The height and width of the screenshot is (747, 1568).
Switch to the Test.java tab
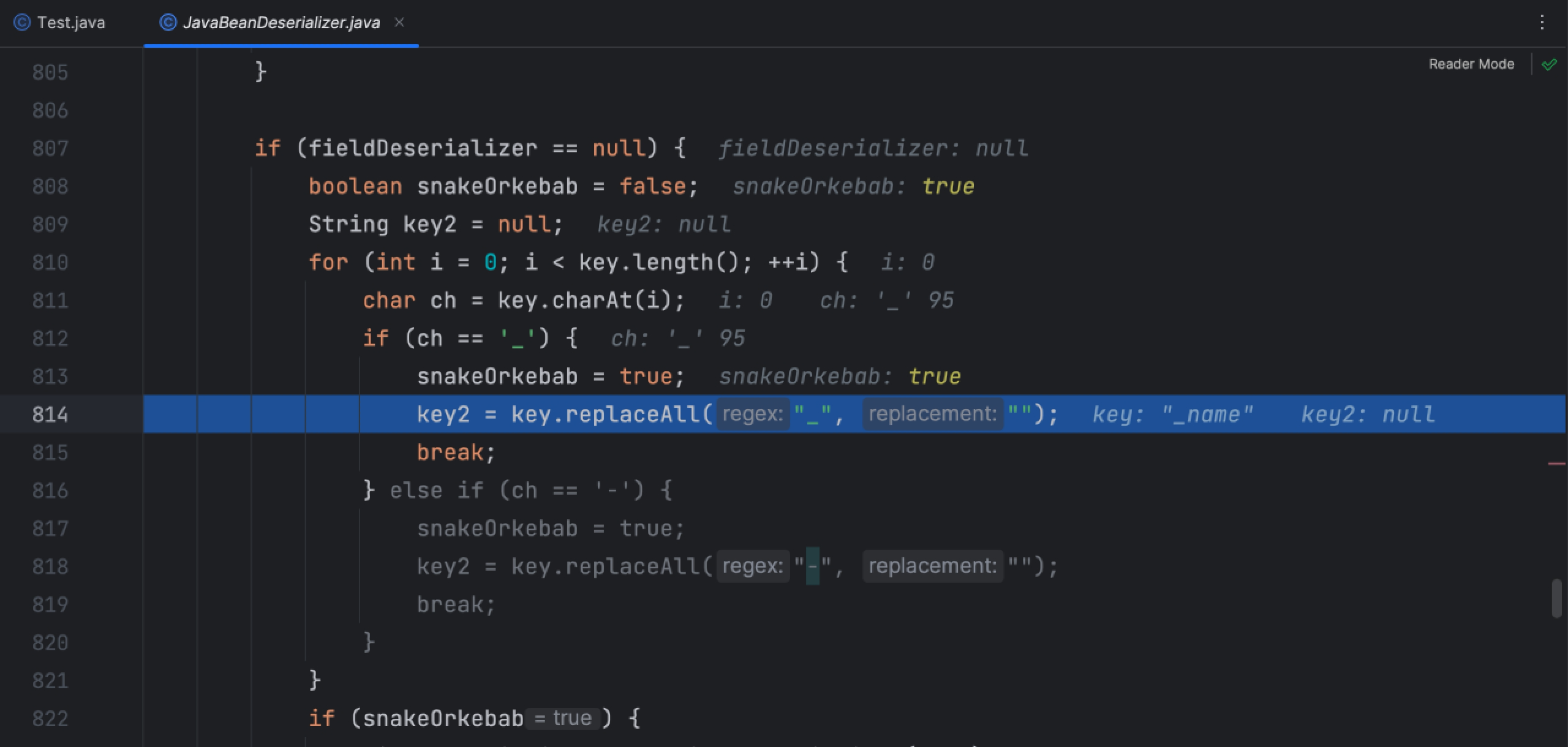pos(59,23)
